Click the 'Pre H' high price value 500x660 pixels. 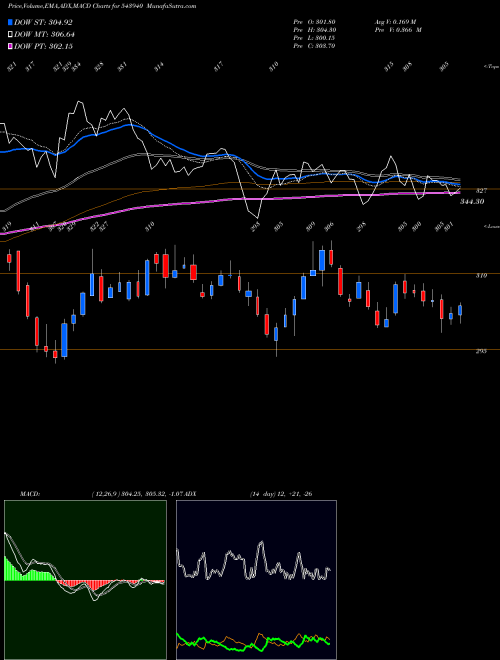point(314,30)
